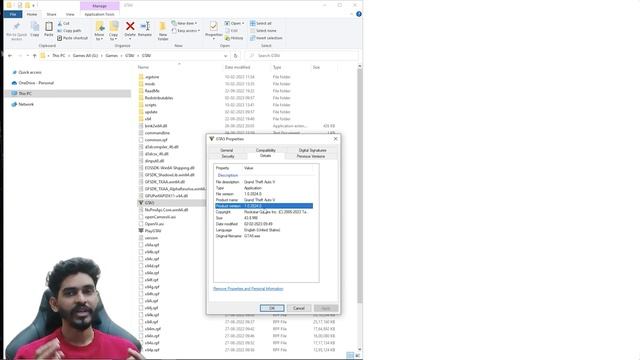Switch to the Share ribbon tab
Viewport: 640px width, 360px height.
(x=51, y=14)
